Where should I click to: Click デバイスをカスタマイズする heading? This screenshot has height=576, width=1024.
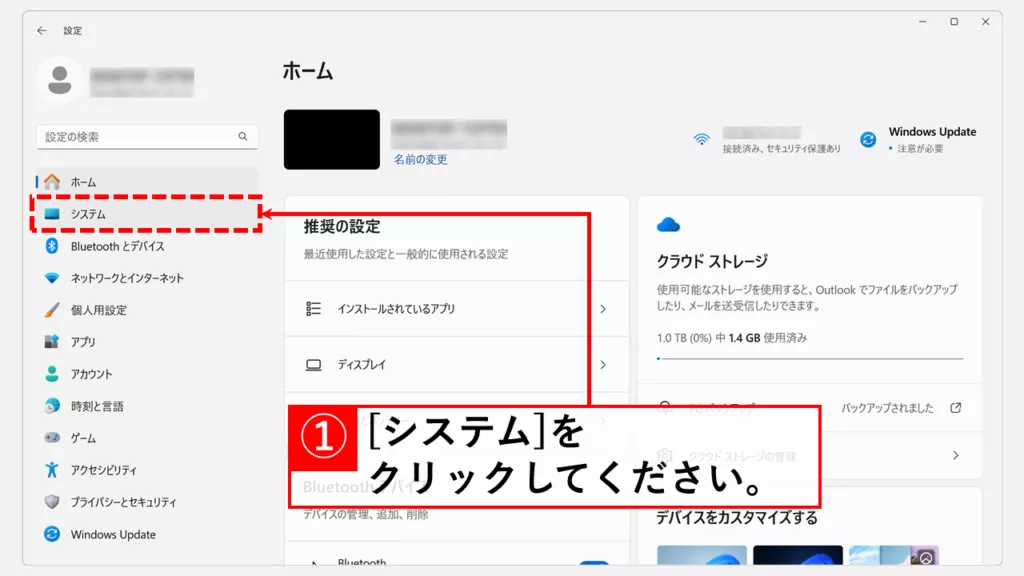pyautogui.click(x=737, y=518)
